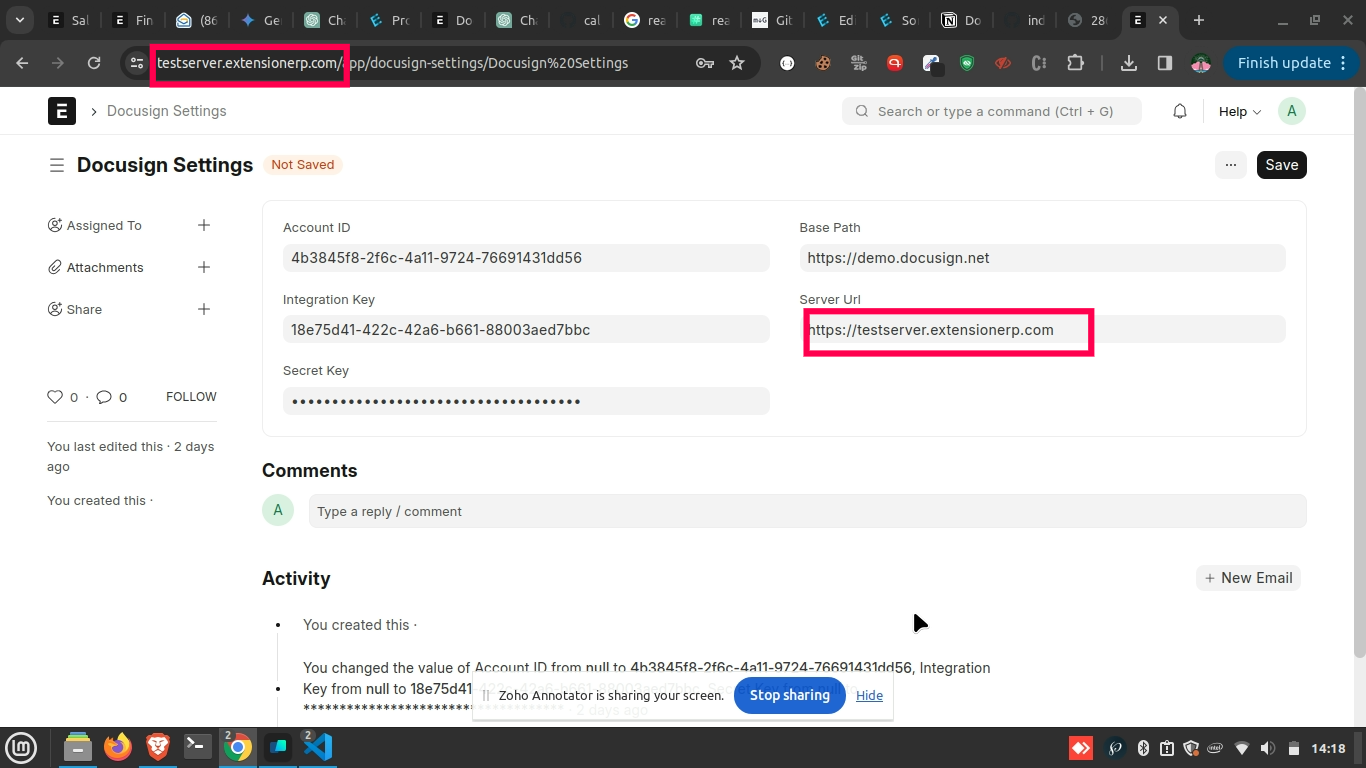Click the Not Saved status badge

pyautogui.click(x=303, y=165)
